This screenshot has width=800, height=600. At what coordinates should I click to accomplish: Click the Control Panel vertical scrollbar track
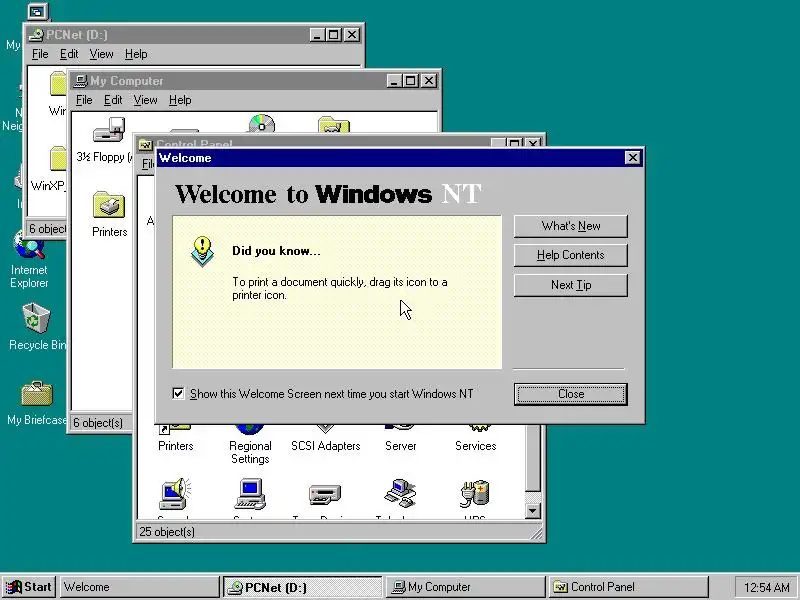tap(532, 497)
